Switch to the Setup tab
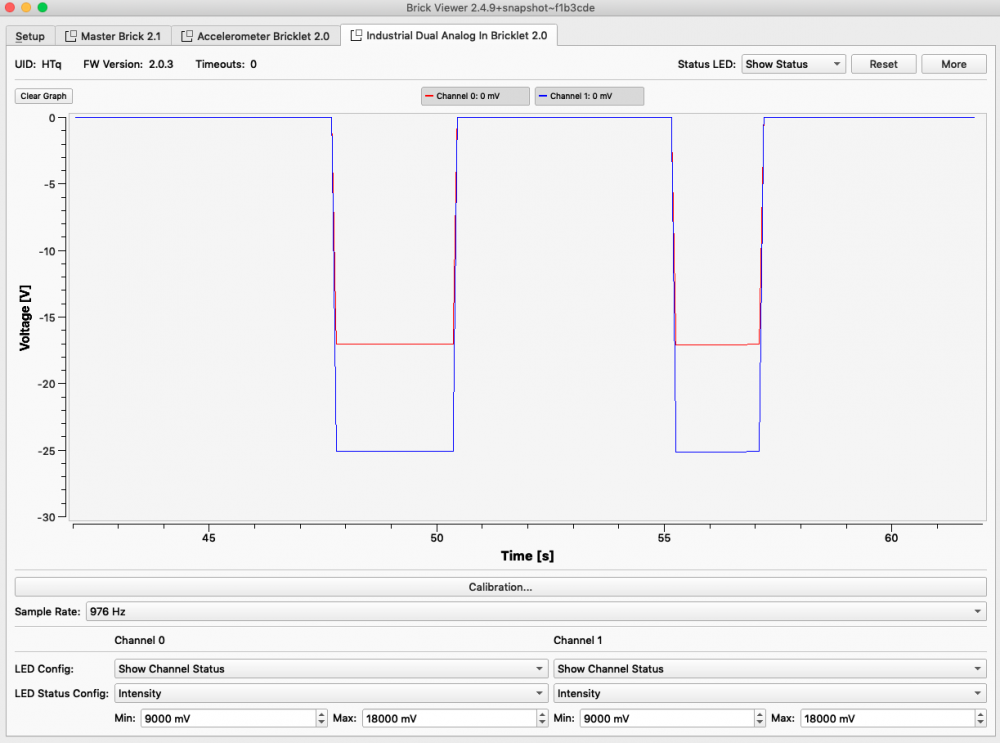The width and height of the screenshot is (1000, 743). pos(30,36)
